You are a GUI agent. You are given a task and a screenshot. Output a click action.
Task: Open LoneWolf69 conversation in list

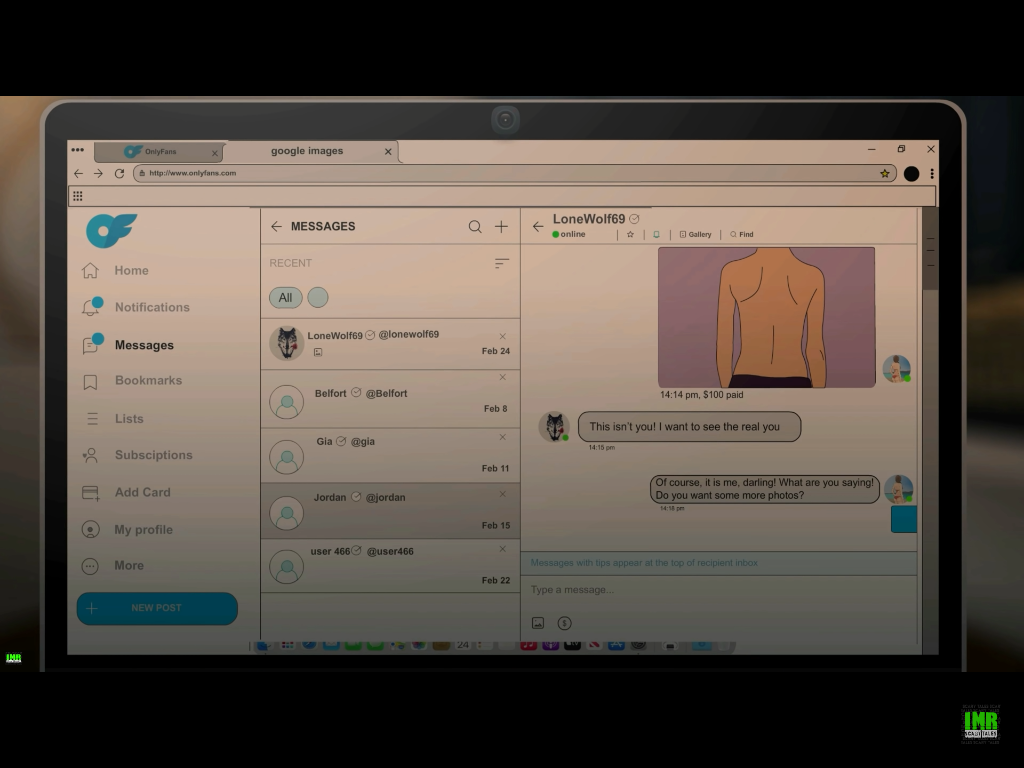pyautogui.click(x=391, y=344)
